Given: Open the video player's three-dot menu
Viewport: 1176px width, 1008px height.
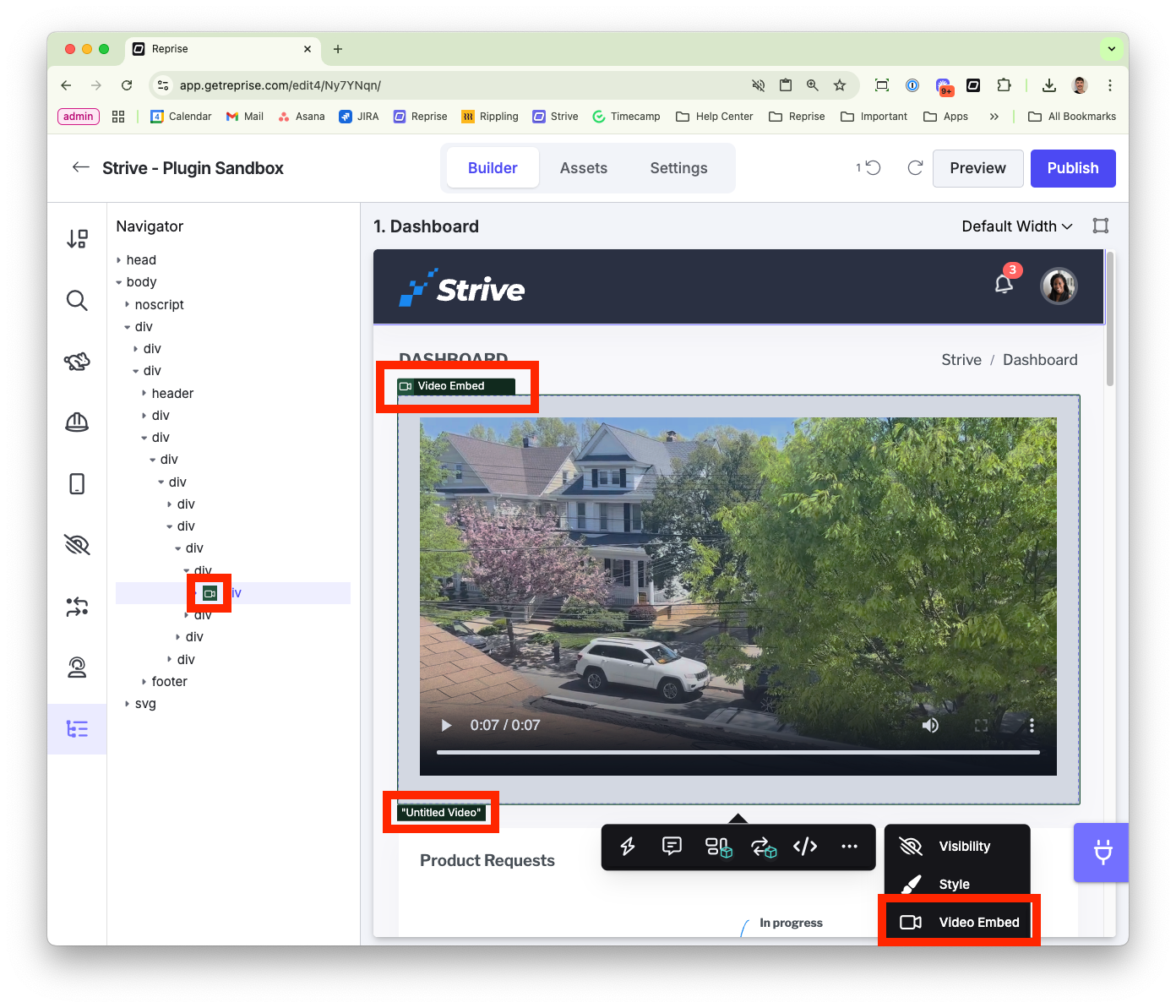Looking at the screenshot, I should 1032,725.
